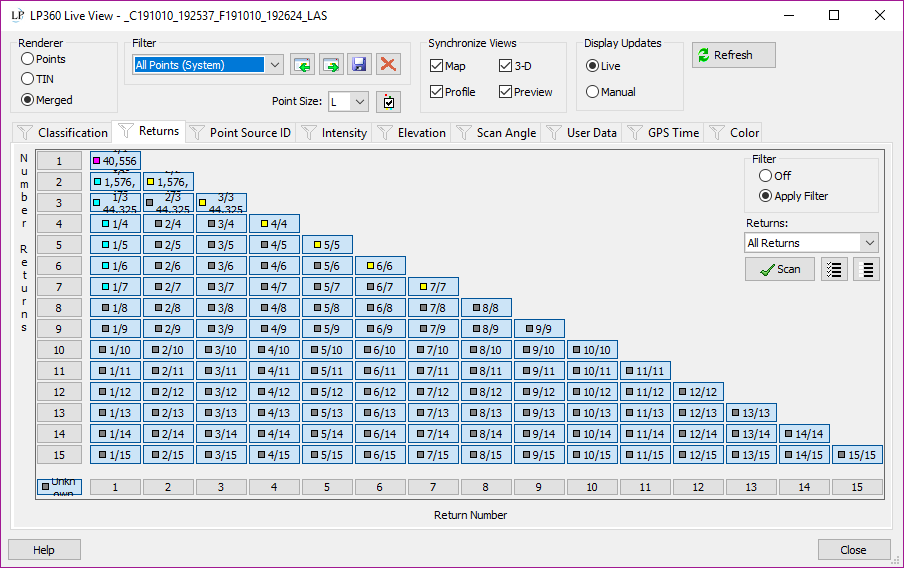Viewport: 904px width, 568px height.
Task: Select the Number of Returns row header 8
Action: [59, 308]
